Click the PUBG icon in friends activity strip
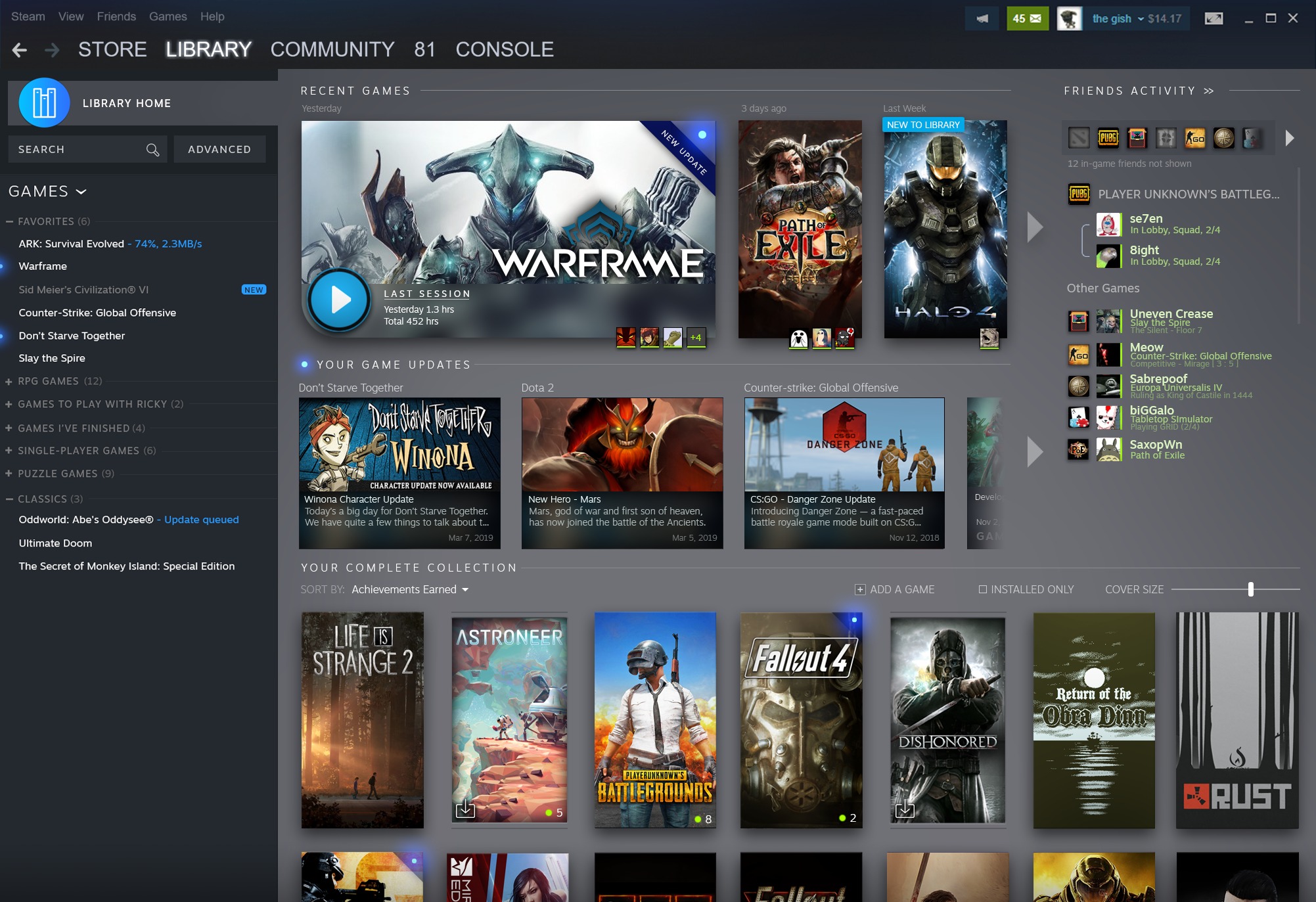The height and width of the screenshot is (902, 1316). pyautogui.click(x=1108, y=138)
